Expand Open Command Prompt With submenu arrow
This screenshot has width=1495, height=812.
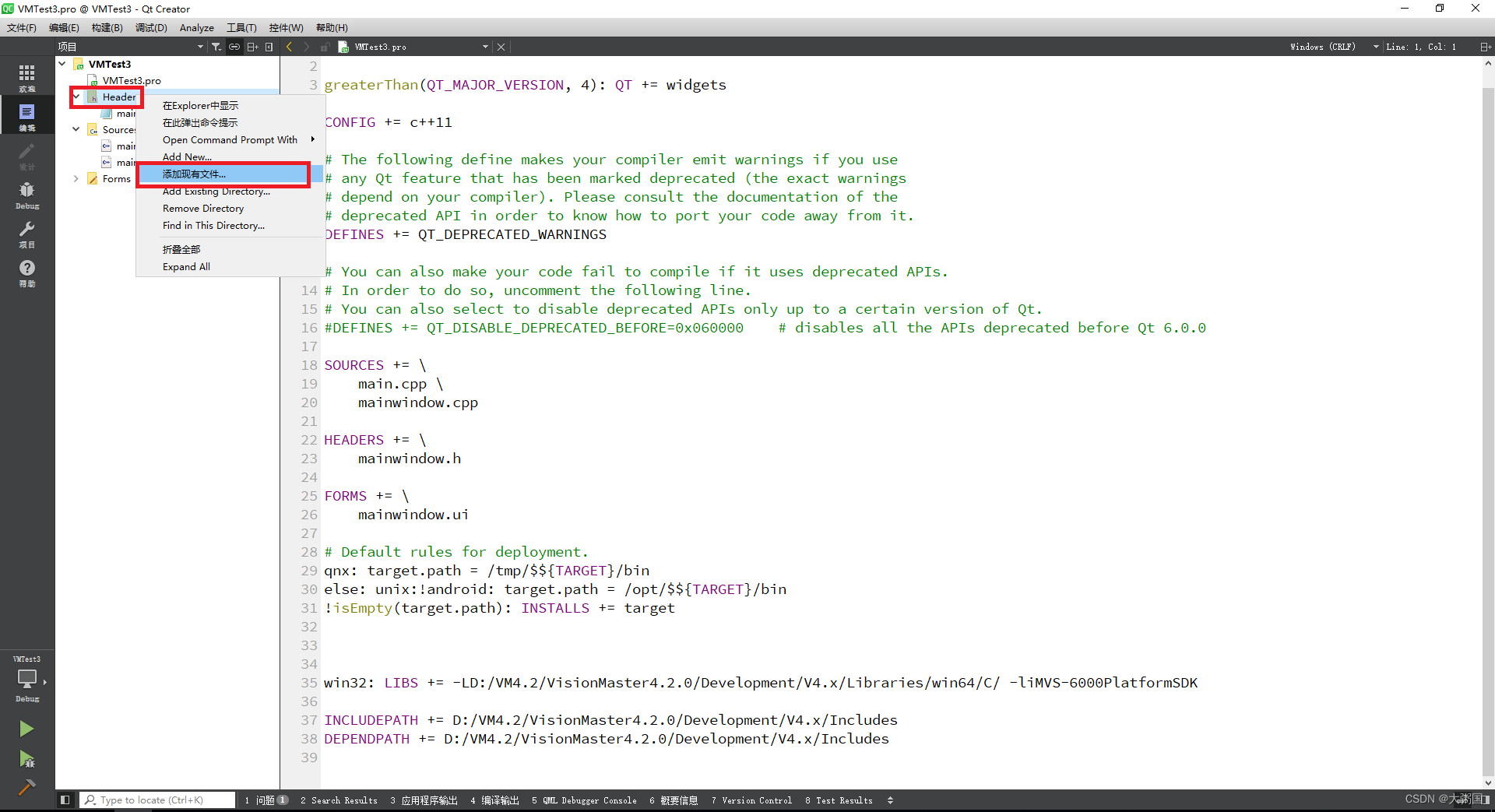[313, 139]
